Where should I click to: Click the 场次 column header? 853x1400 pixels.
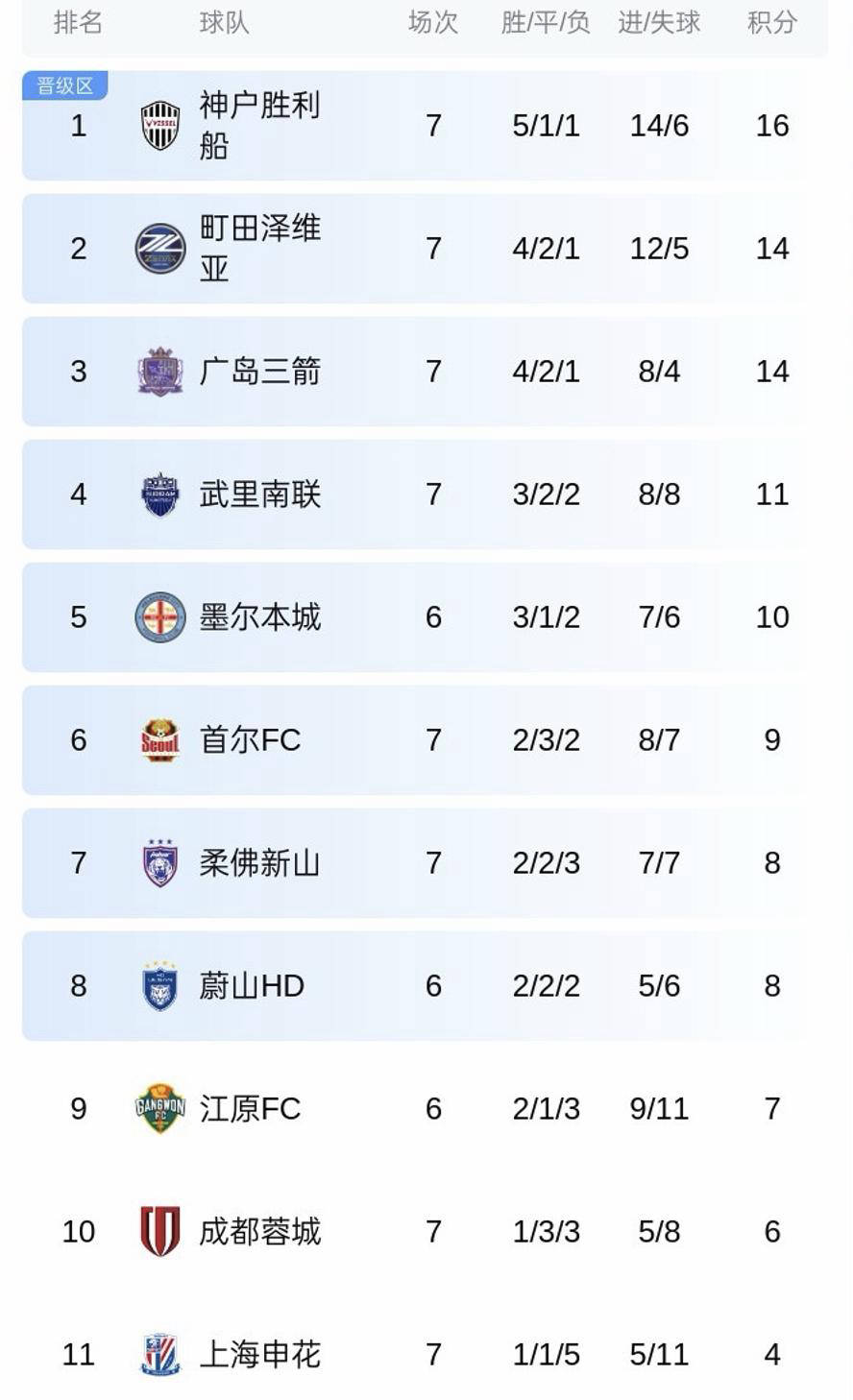tap(433, 22)
